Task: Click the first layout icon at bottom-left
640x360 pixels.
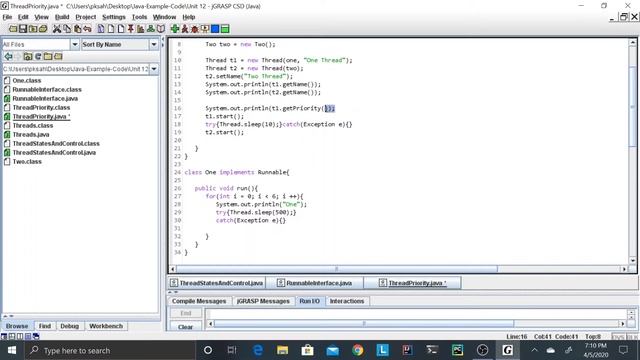Action: [x=4, y=336]
